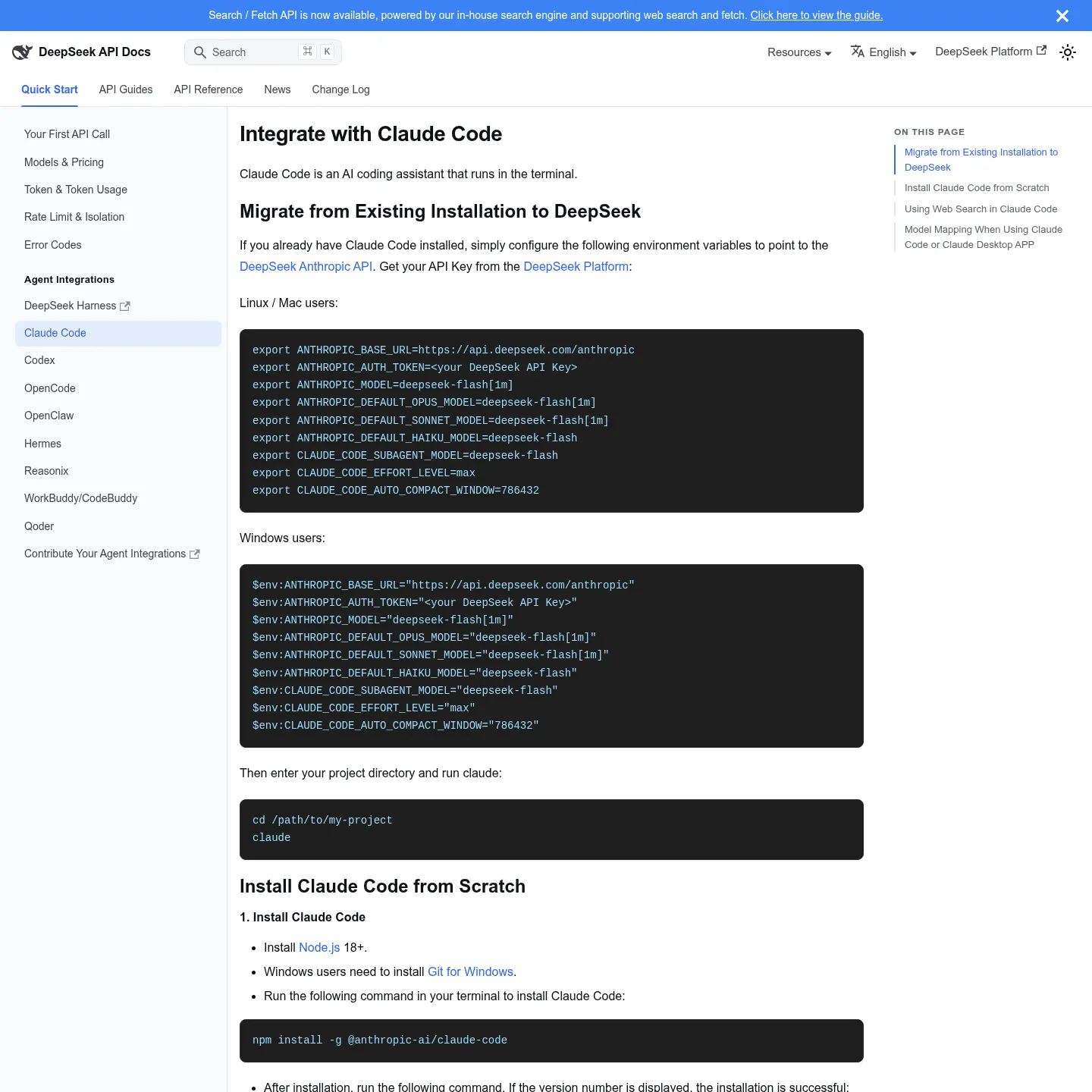The image size is (1092, 1092).
Task: Click 'Migrate from Existing Installation to DeepSeek' outline link
Action: tap(981, 160)
